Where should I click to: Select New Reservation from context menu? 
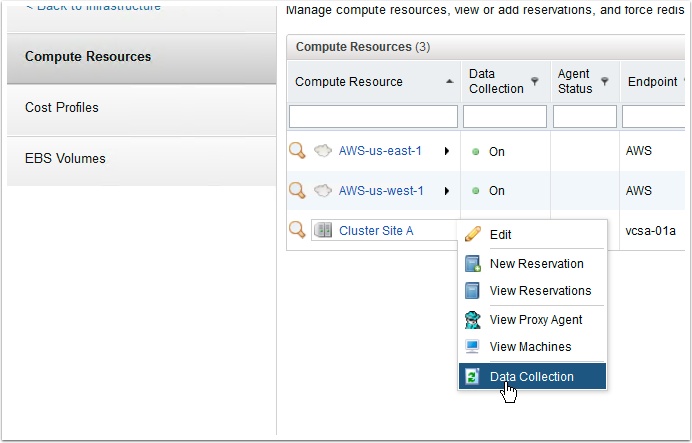point(536,264)
